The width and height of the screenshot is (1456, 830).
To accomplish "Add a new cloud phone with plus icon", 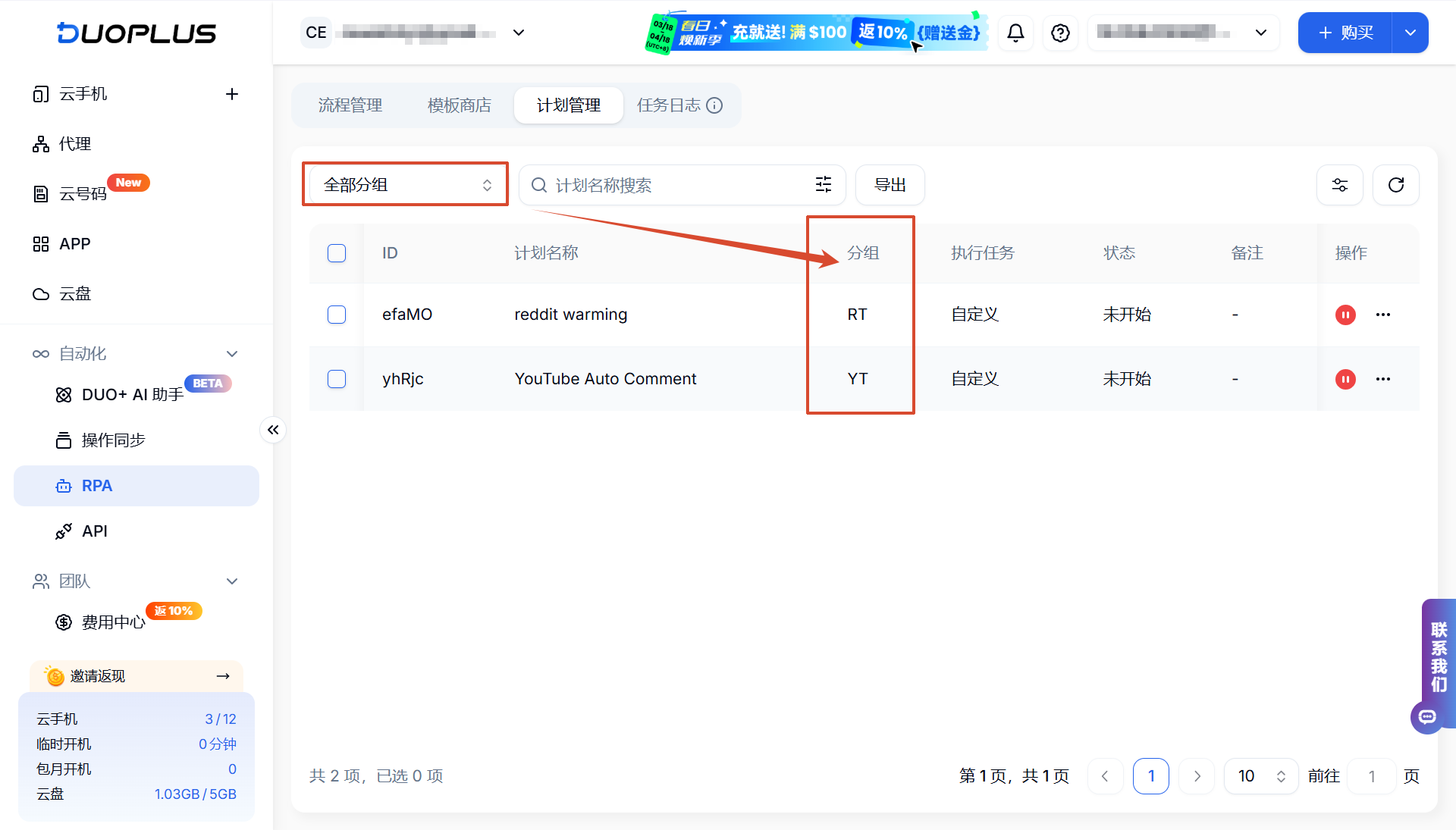I will coord(232,94).
